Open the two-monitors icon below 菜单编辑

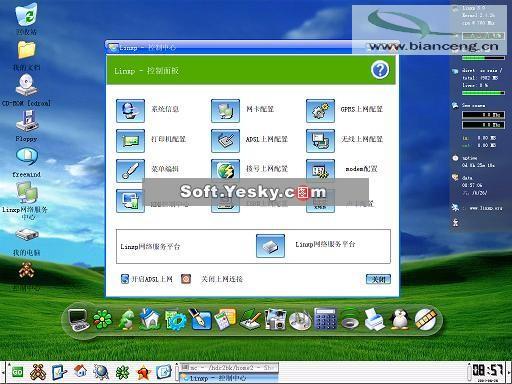[130, 201]
